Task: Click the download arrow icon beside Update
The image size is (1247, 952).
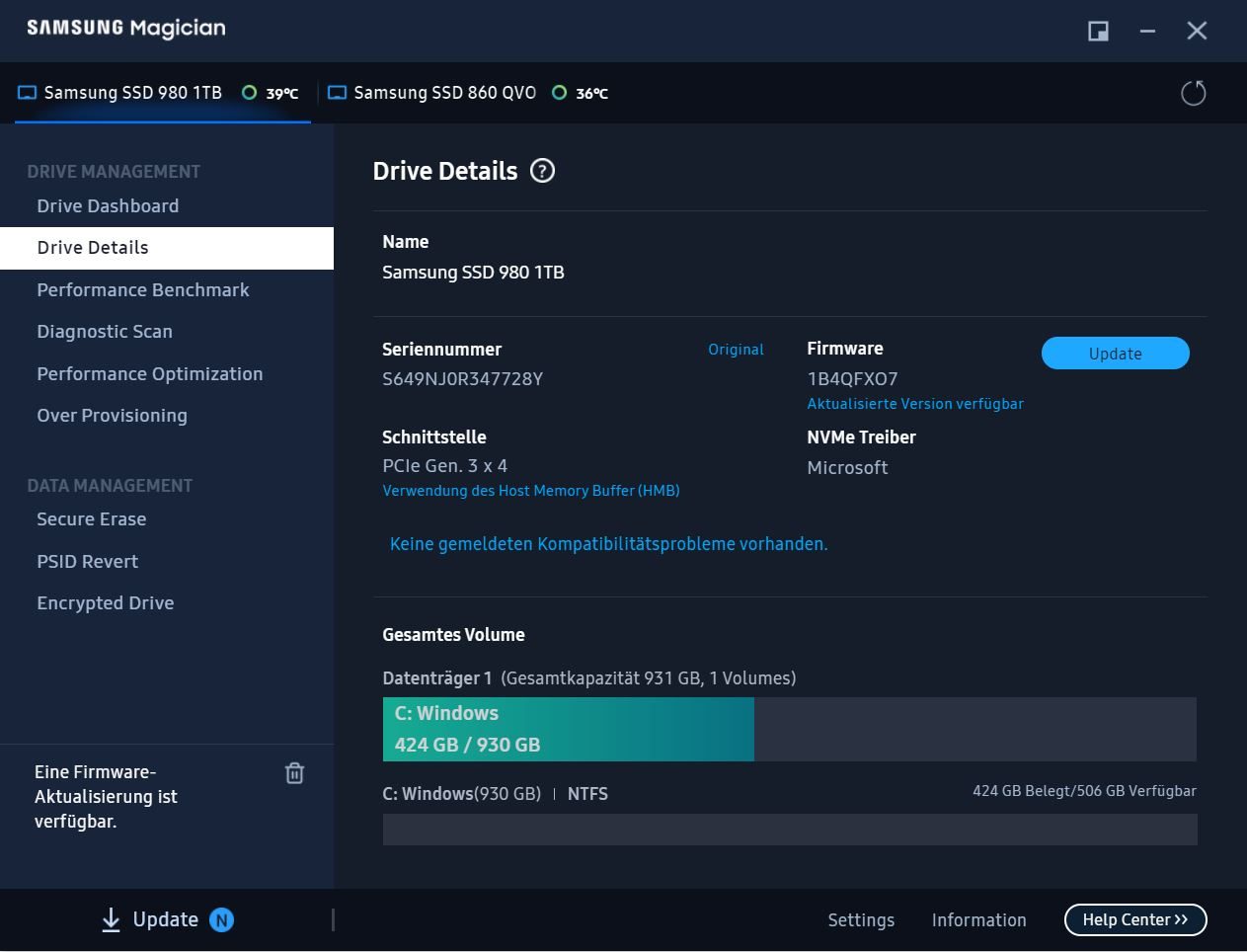Action: 111,920
